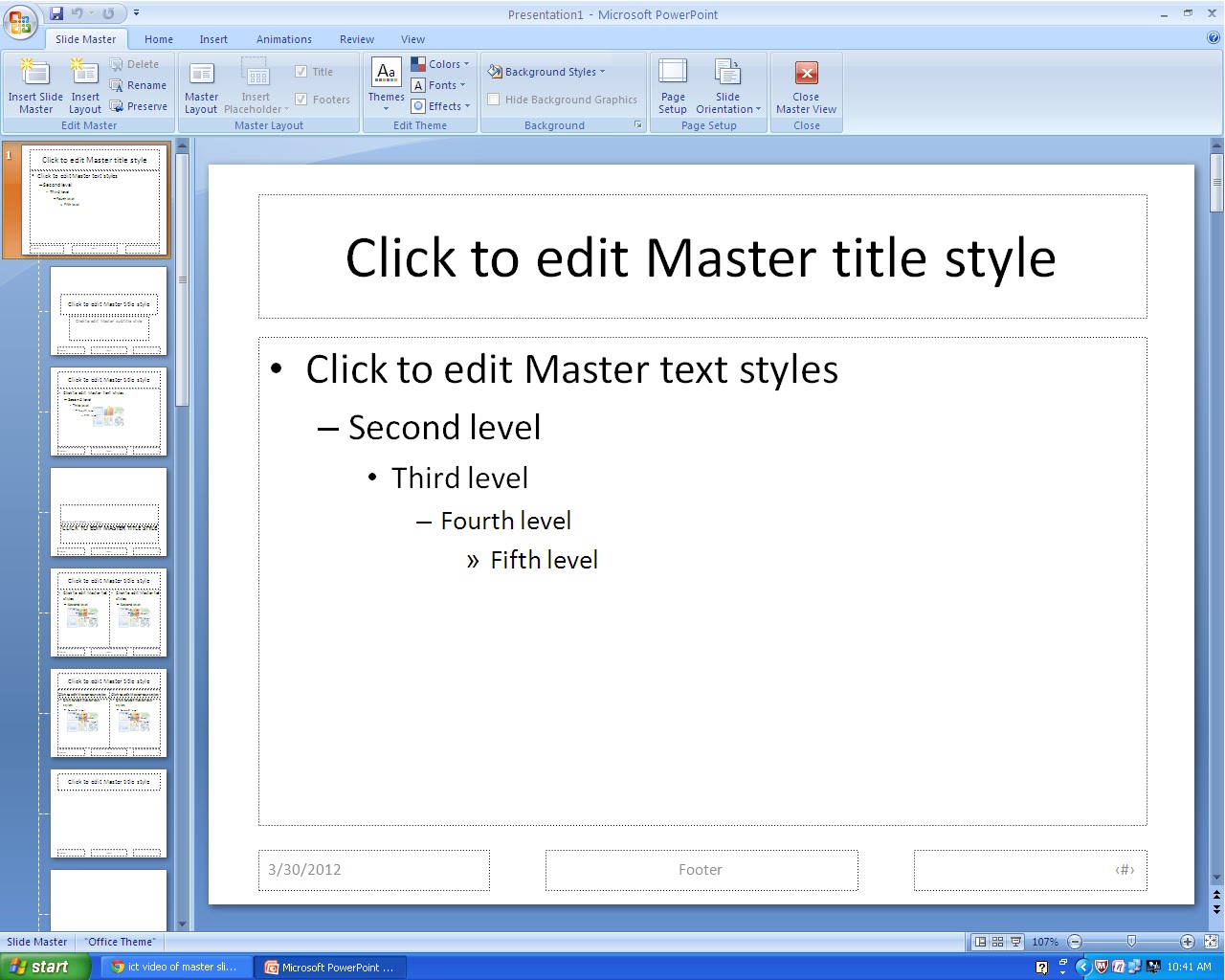Select the Title Slide layout thumbnail
The image size is (1225, 980).
pyautogui.click(x=108, y=311)
